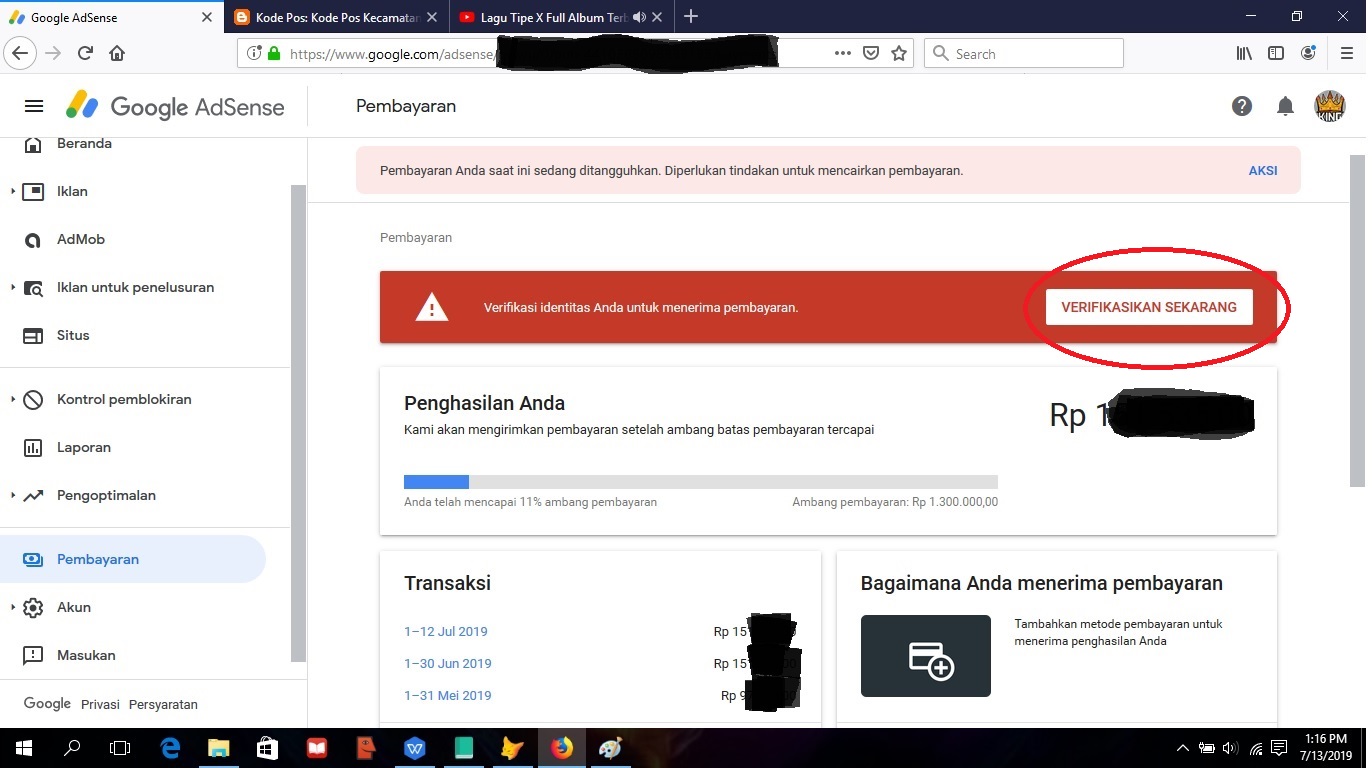Open transaction 1–12 Jul 2019
Screen dimensions: 1372x768
click(x=446, y=632)
